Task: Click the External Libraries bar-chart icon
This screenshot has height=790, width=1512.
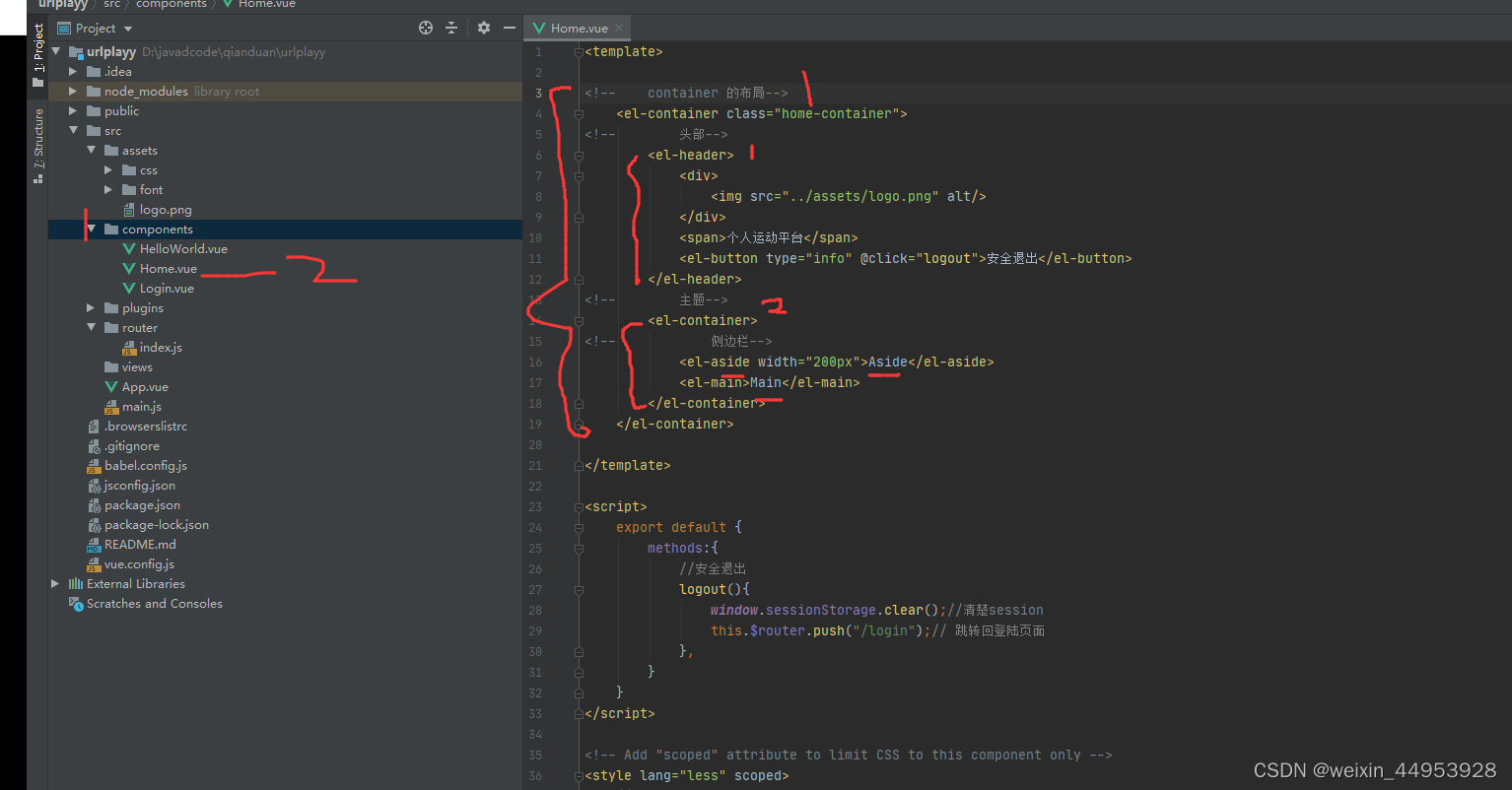Action: pyautogui.click(x=76, y=584)
